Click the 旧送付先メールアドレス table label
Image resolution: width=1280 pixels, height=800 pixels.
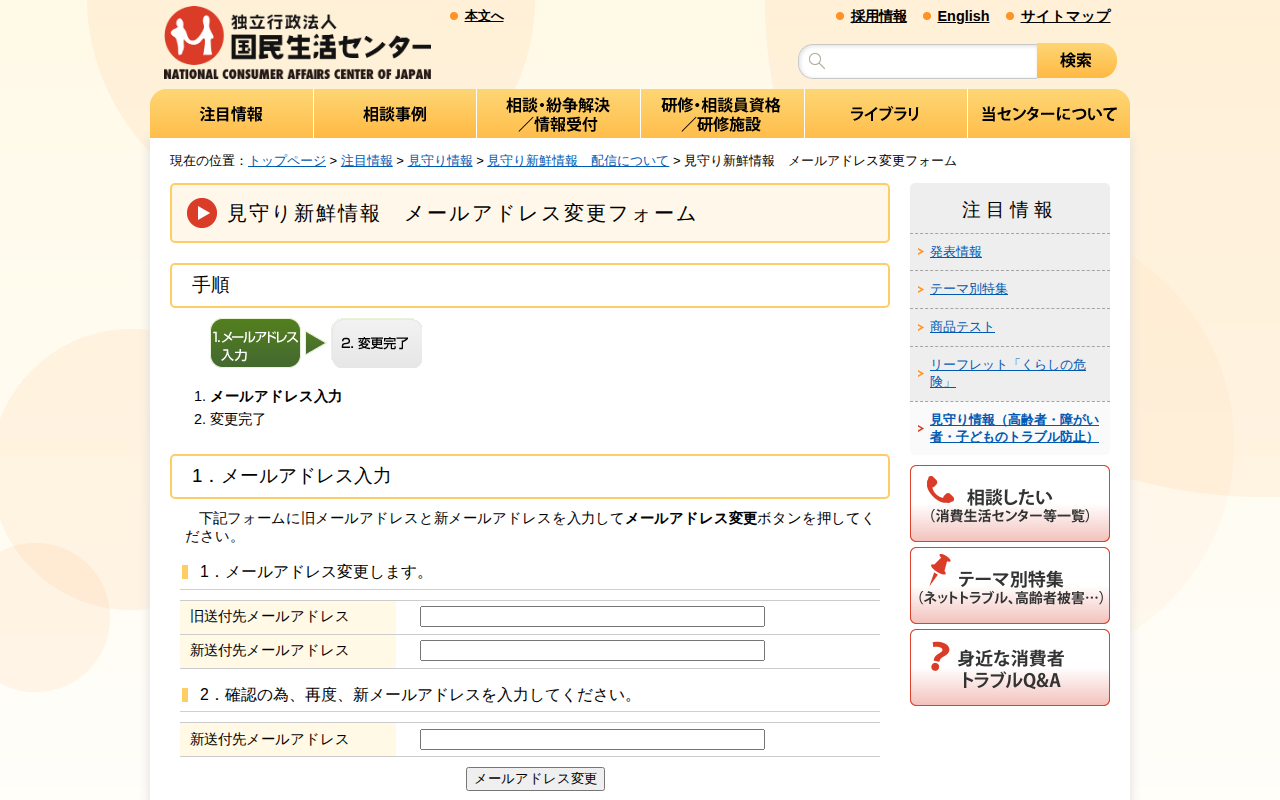coord(270,616)
